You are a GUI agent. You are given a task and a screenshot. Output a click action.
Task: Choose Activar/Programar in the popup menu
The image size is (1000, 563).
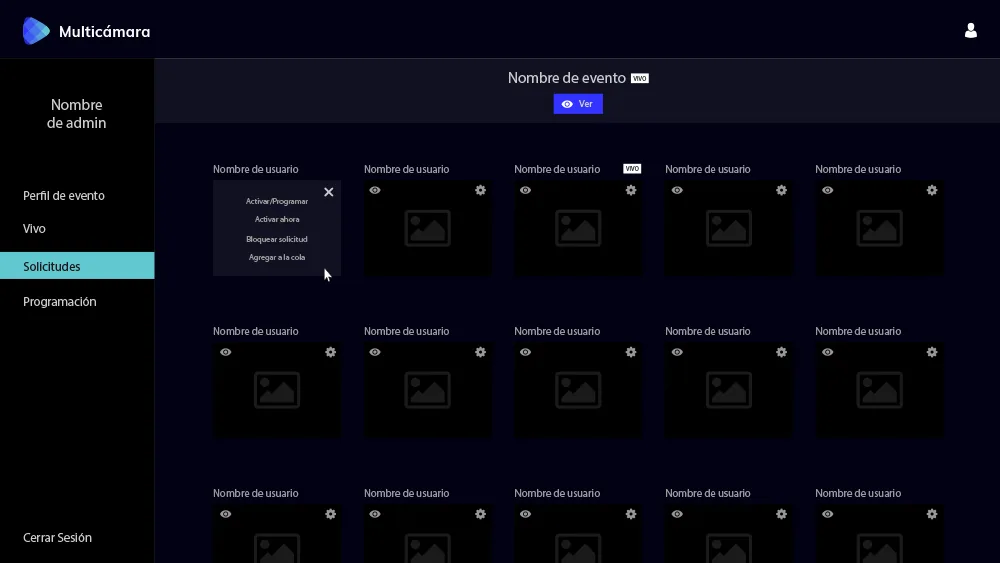[x=277, y=201]
